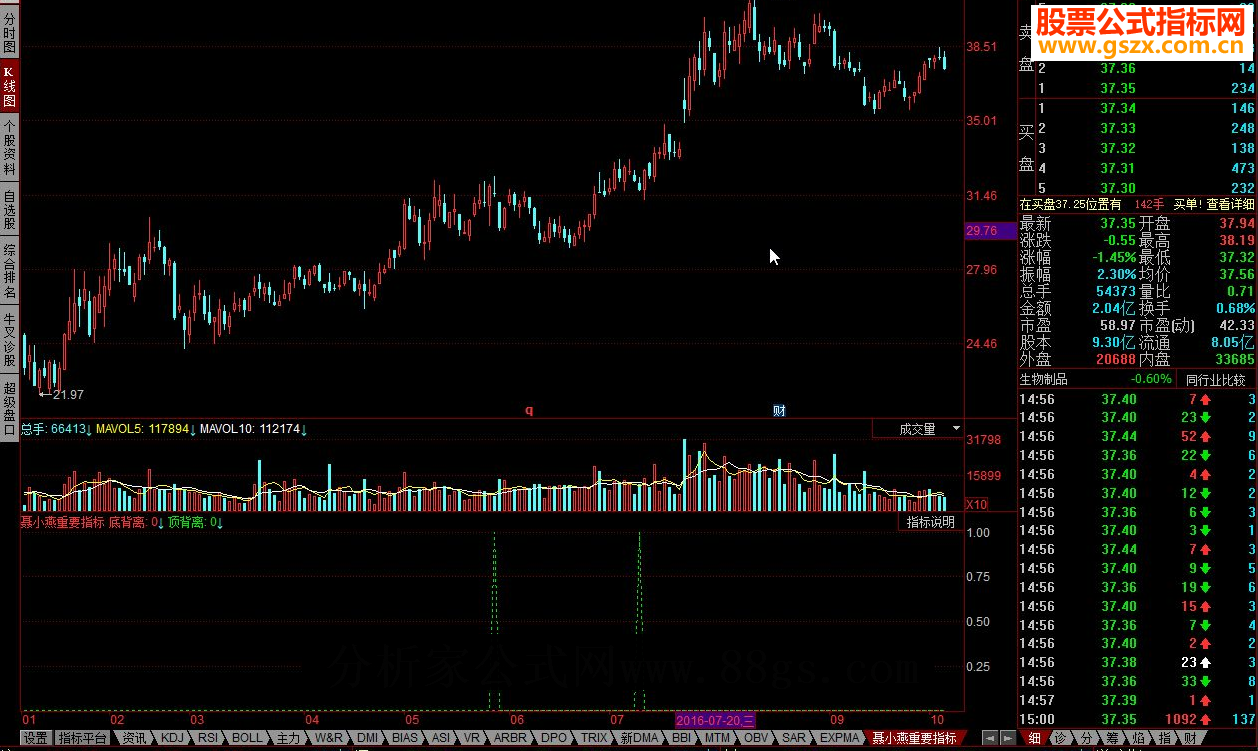Image resolution: width=1258 pixels, height=751 pixels.
Task: Select the TRIX indicator tab
Action: click(x=594, y=738)
